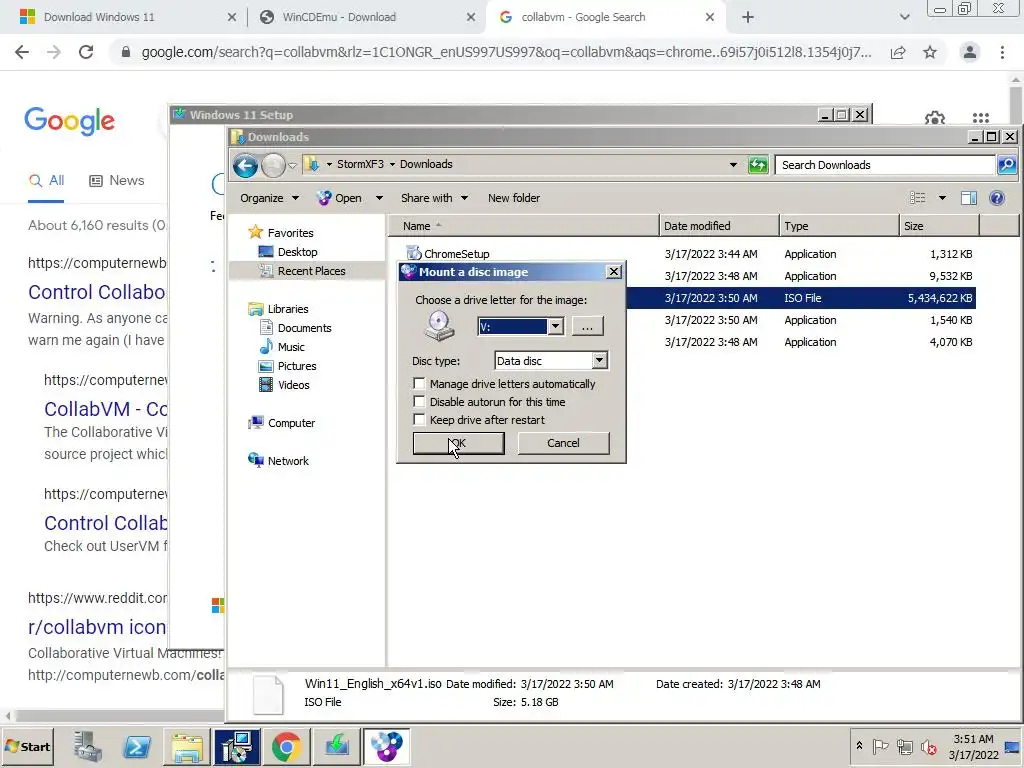Open Documents library in navigation pane
The width and height of the screenshot is (1024, 768).
(295, 328)
